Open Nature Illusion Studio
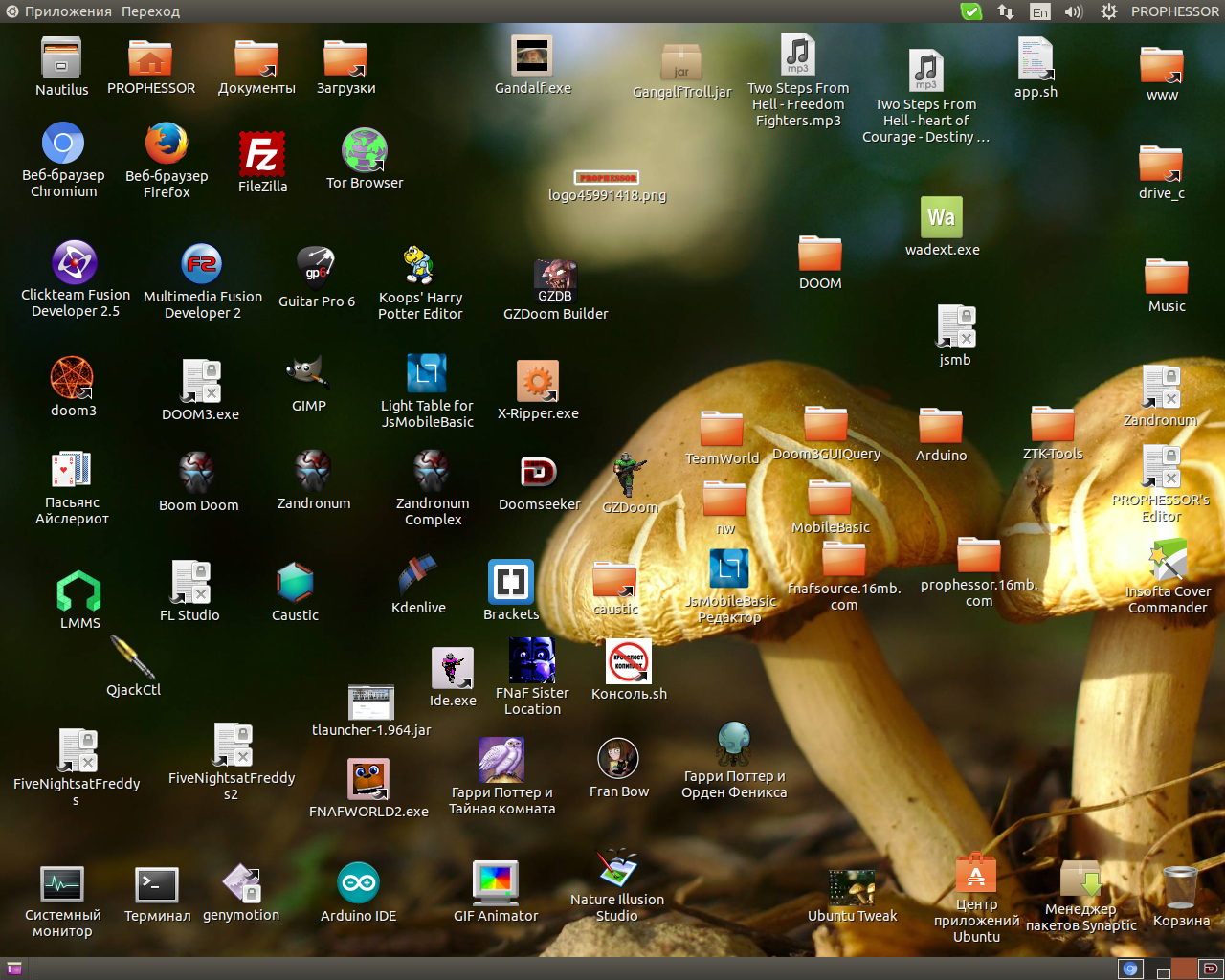Viewport: 1225px width, 980px height. click(x=617, y=868)
